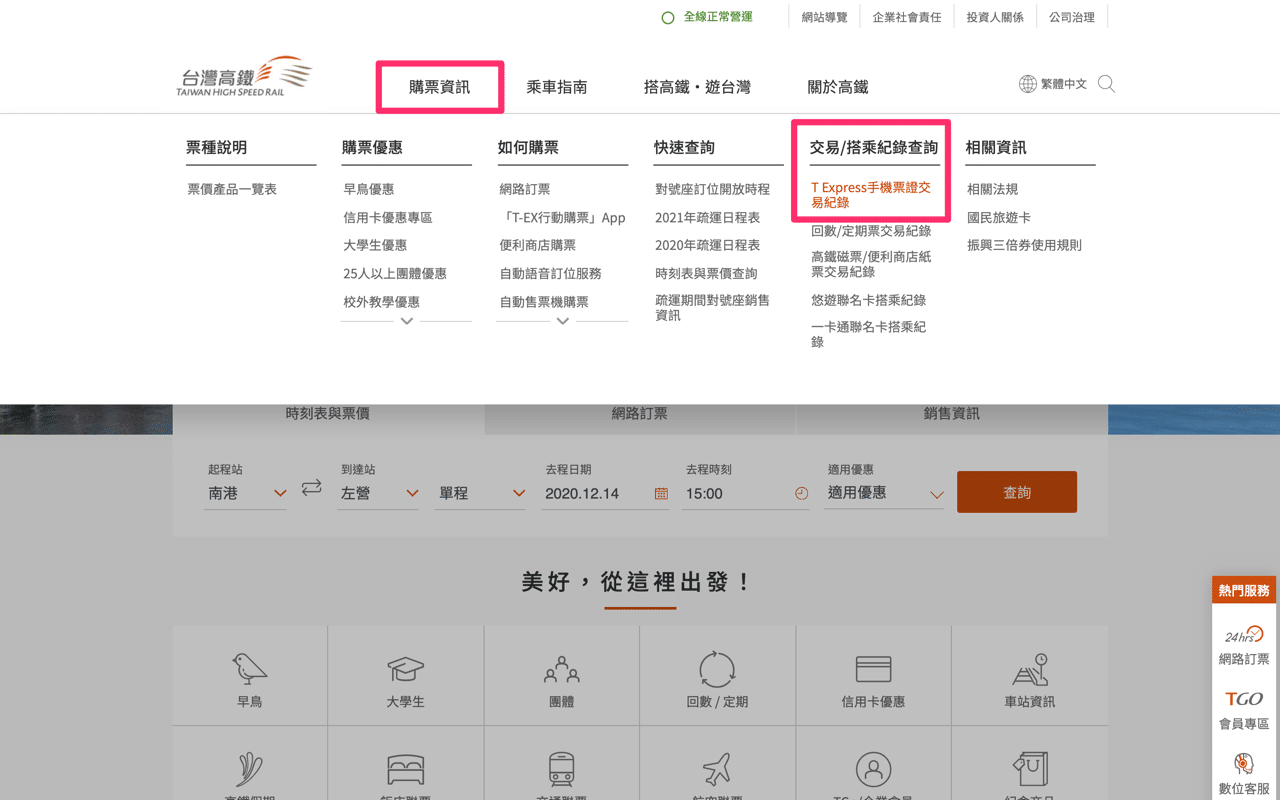Open T Express手機票證交易紀錄 link

coord(871,195)
